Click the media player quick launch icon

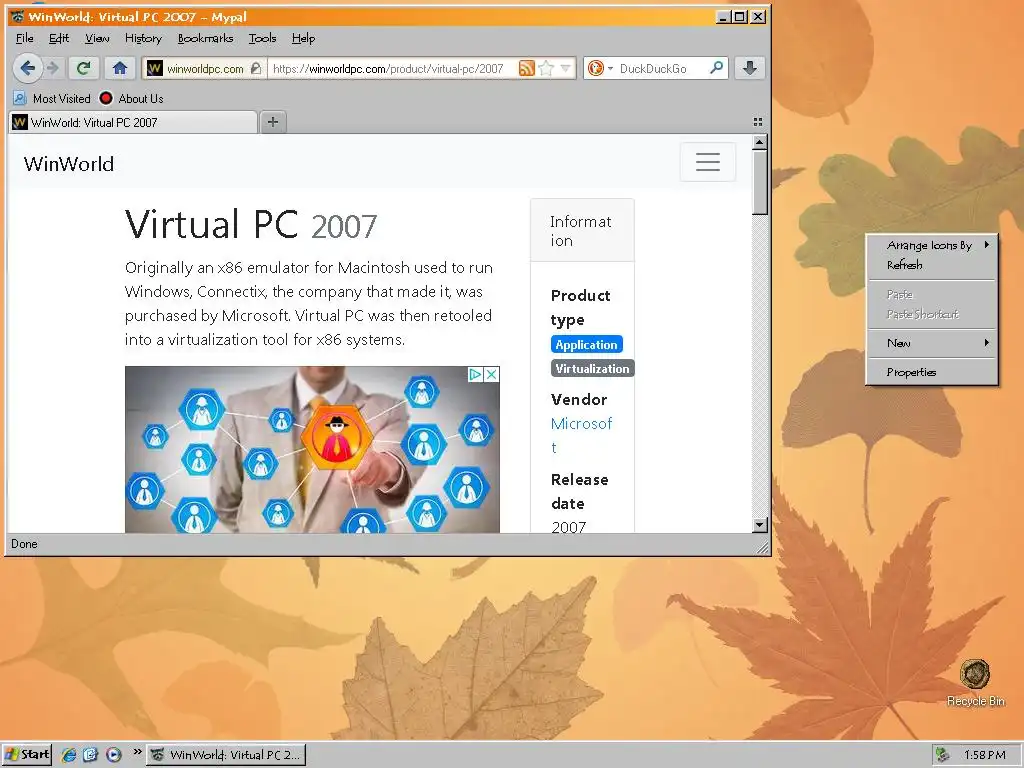click(x=113, y=755)
